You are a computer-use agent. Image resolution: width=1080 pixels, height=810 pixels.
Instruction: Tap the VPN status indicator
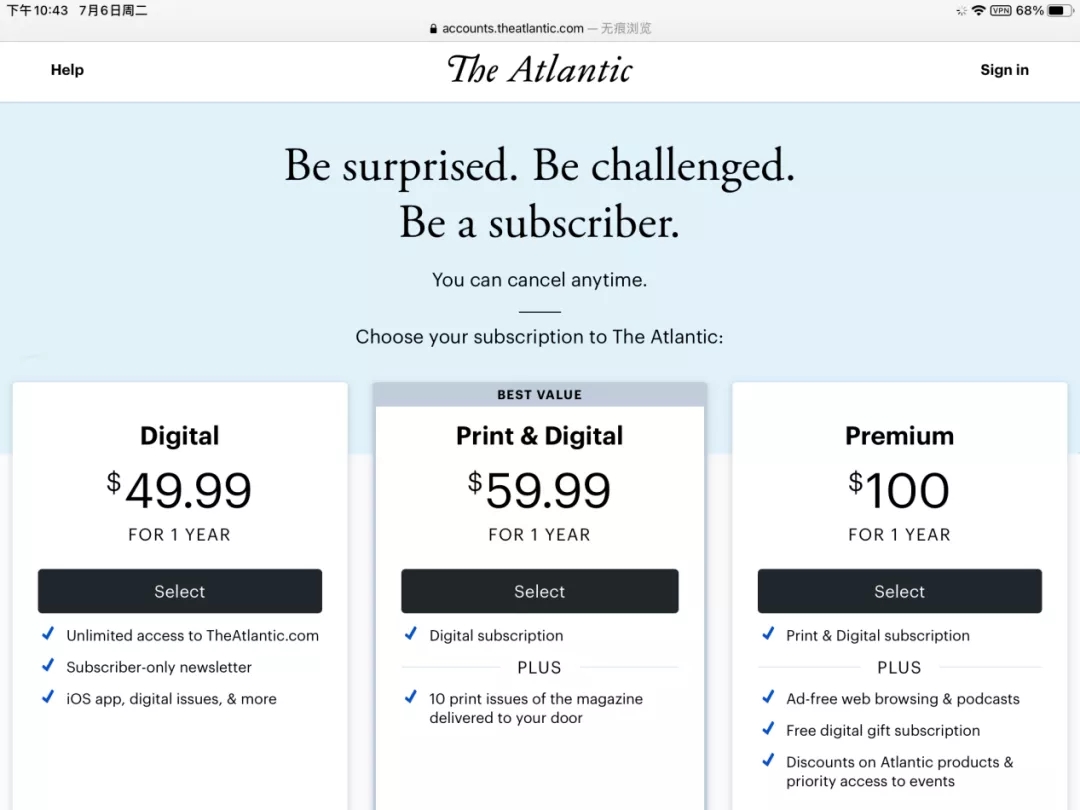[x=1000, y=10]
